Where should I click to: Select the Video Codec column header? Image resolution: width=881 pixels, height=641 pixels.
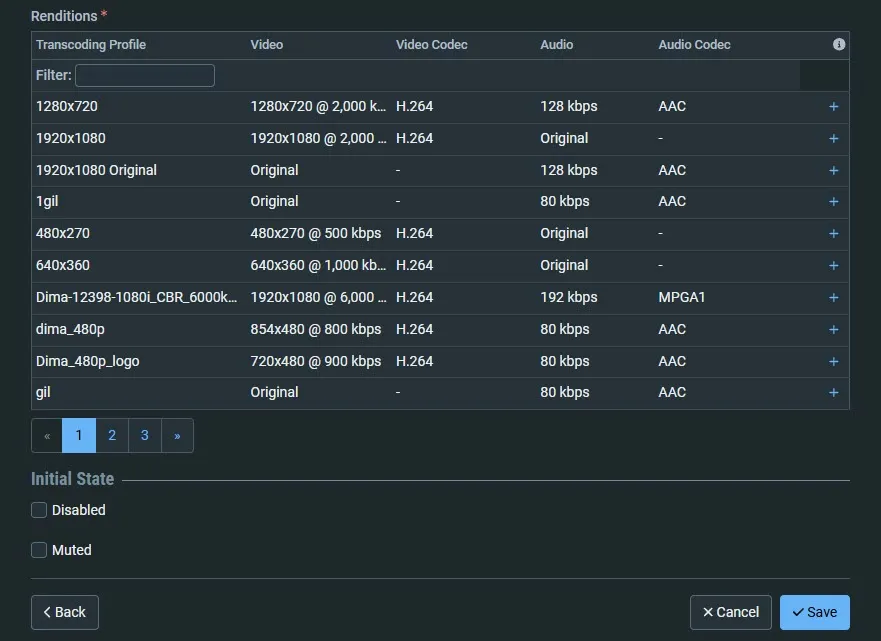(x=432, y=45)
